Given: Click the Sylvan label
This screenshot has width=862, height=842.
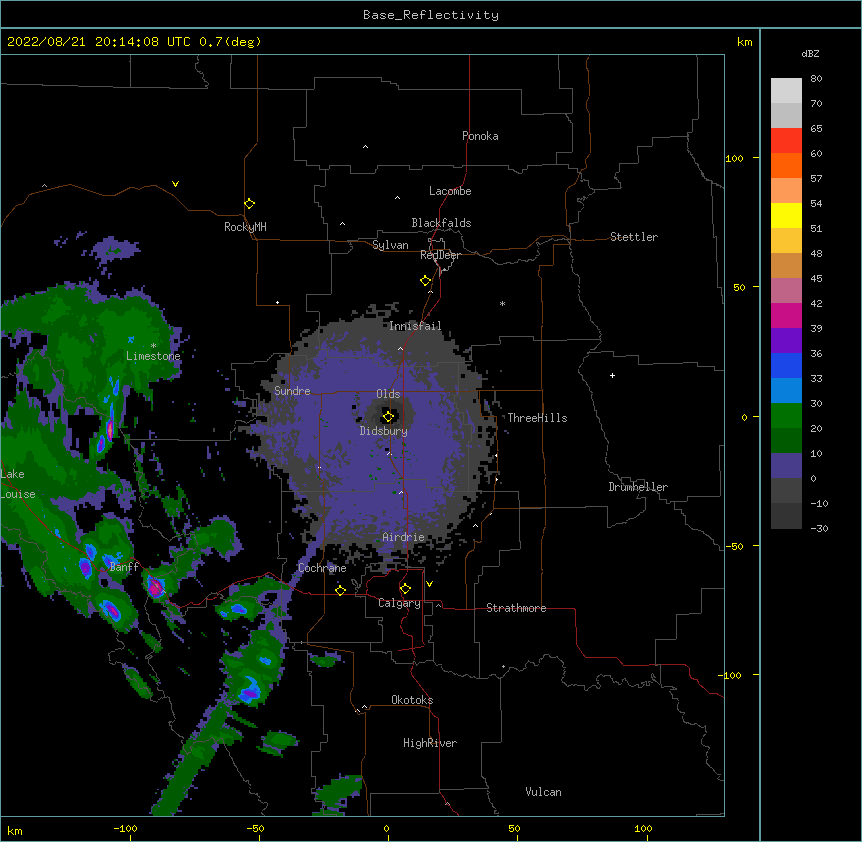Looking at the screenshot, I should click(390, 245).
